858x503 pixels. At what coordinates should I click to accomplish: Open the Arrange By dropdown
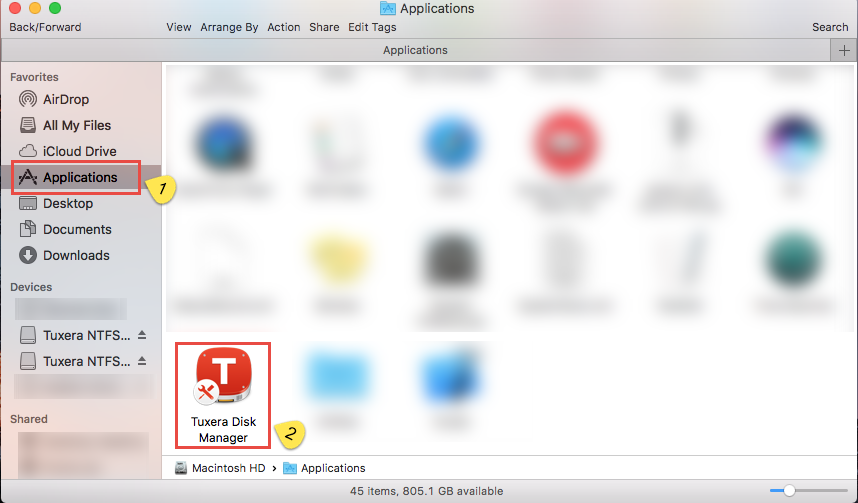click(229, 27)
